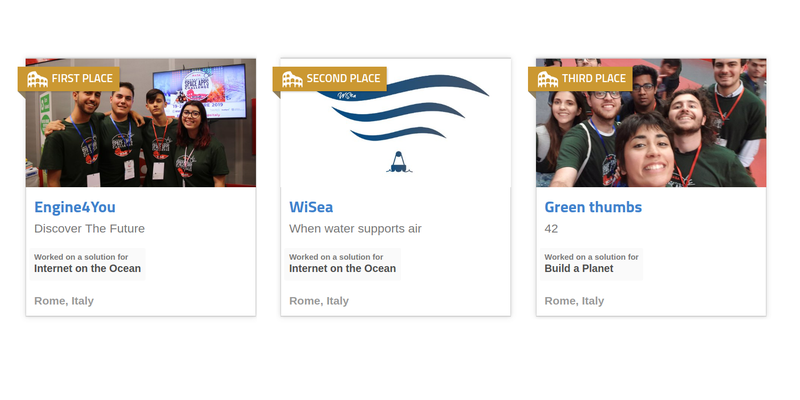Open the WiSea team title link
800x400 pixels.
(311, 207)
